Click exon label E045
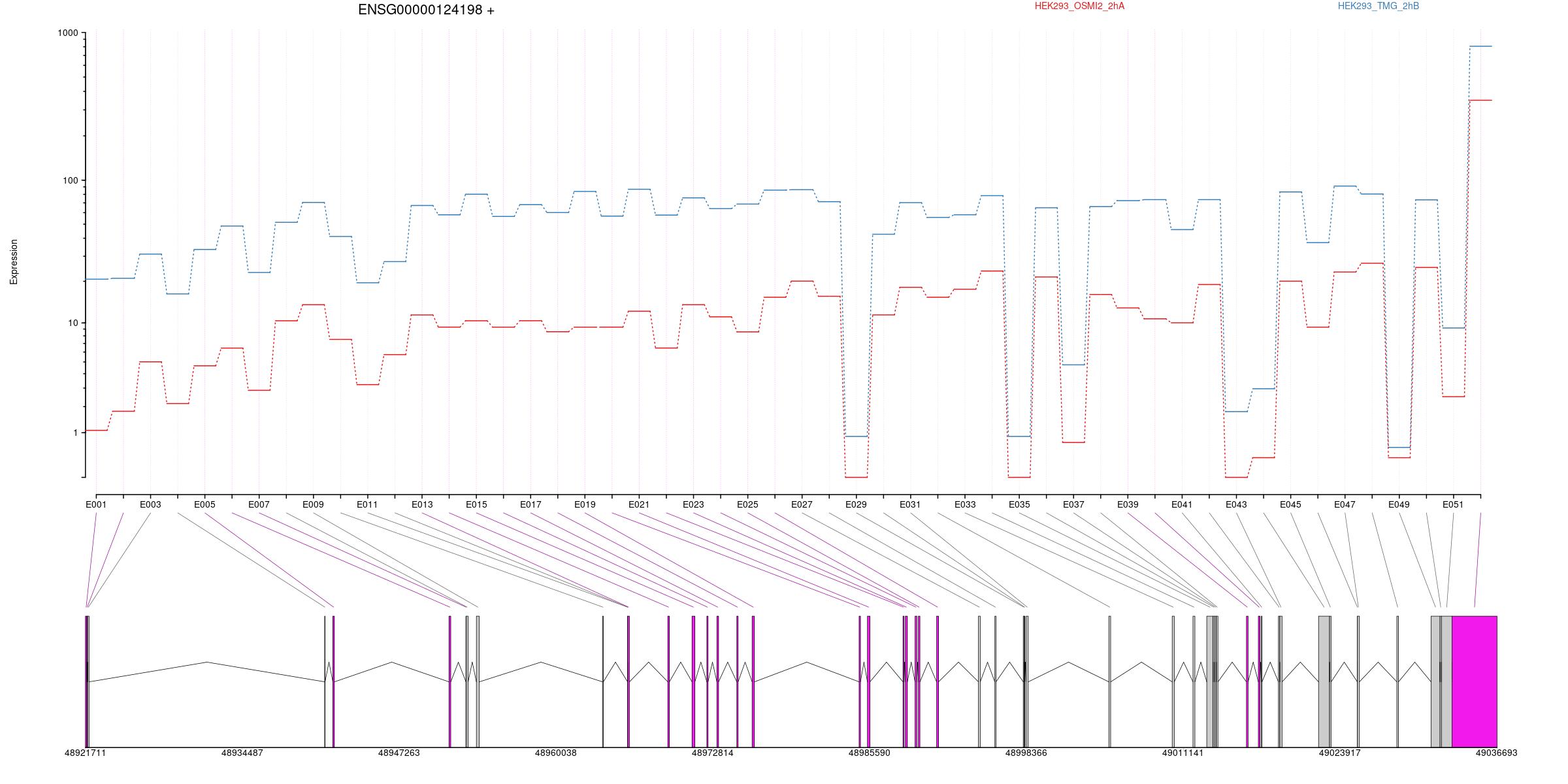Image resolution: width=1568 pixels, height=784 pixels. pos(1290,504)
